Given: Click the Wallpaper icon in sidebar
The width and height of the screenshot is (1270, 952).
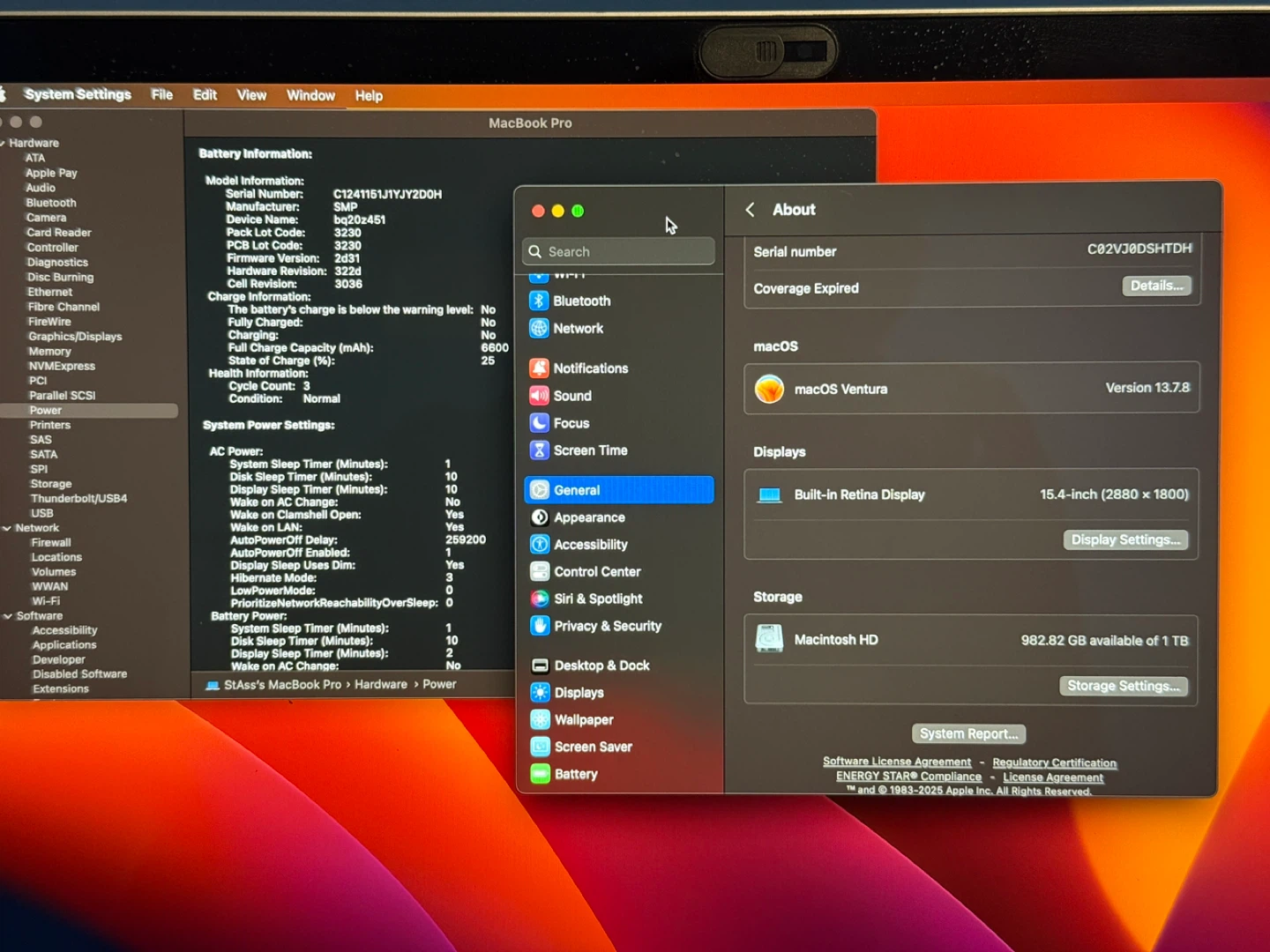Looking at the screenshot, I should (540, 720).
